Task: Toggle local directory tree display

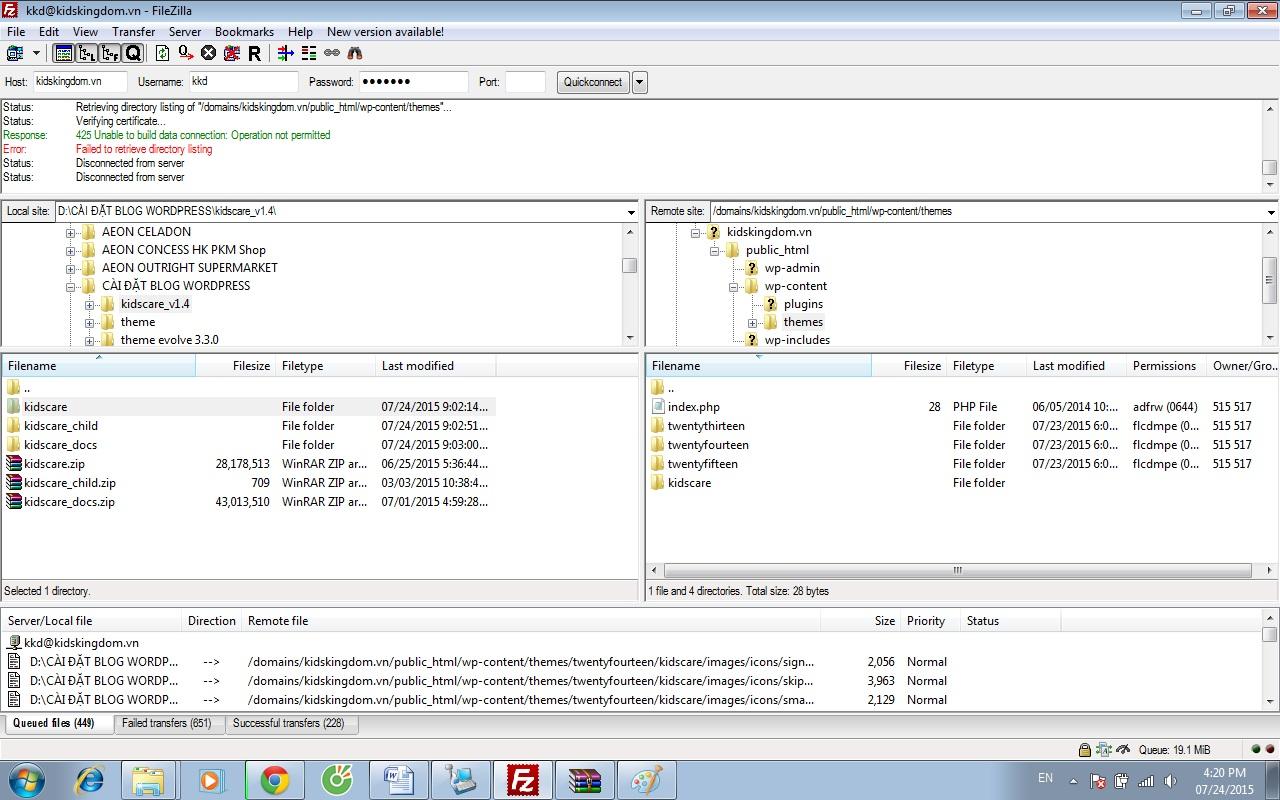Action: [x=87, y=53]
